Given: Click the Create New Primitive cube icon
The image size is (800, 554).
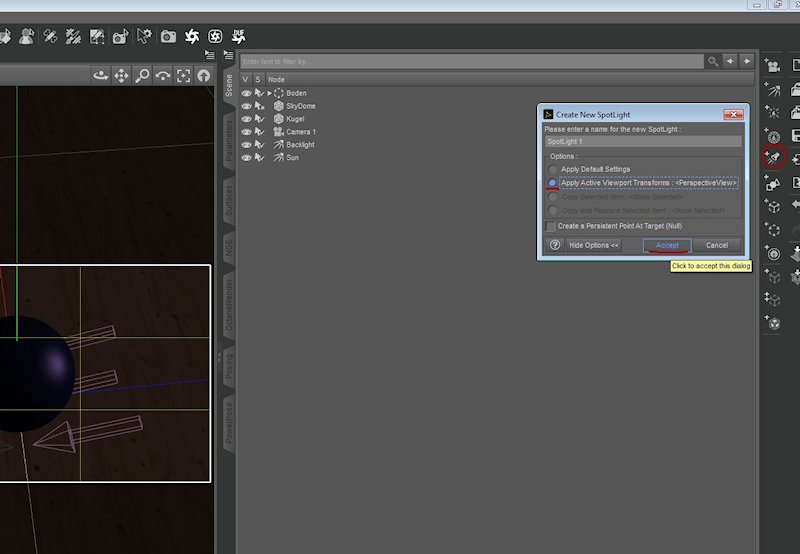Looking at the screenshot, I should [x=772, y=206].
